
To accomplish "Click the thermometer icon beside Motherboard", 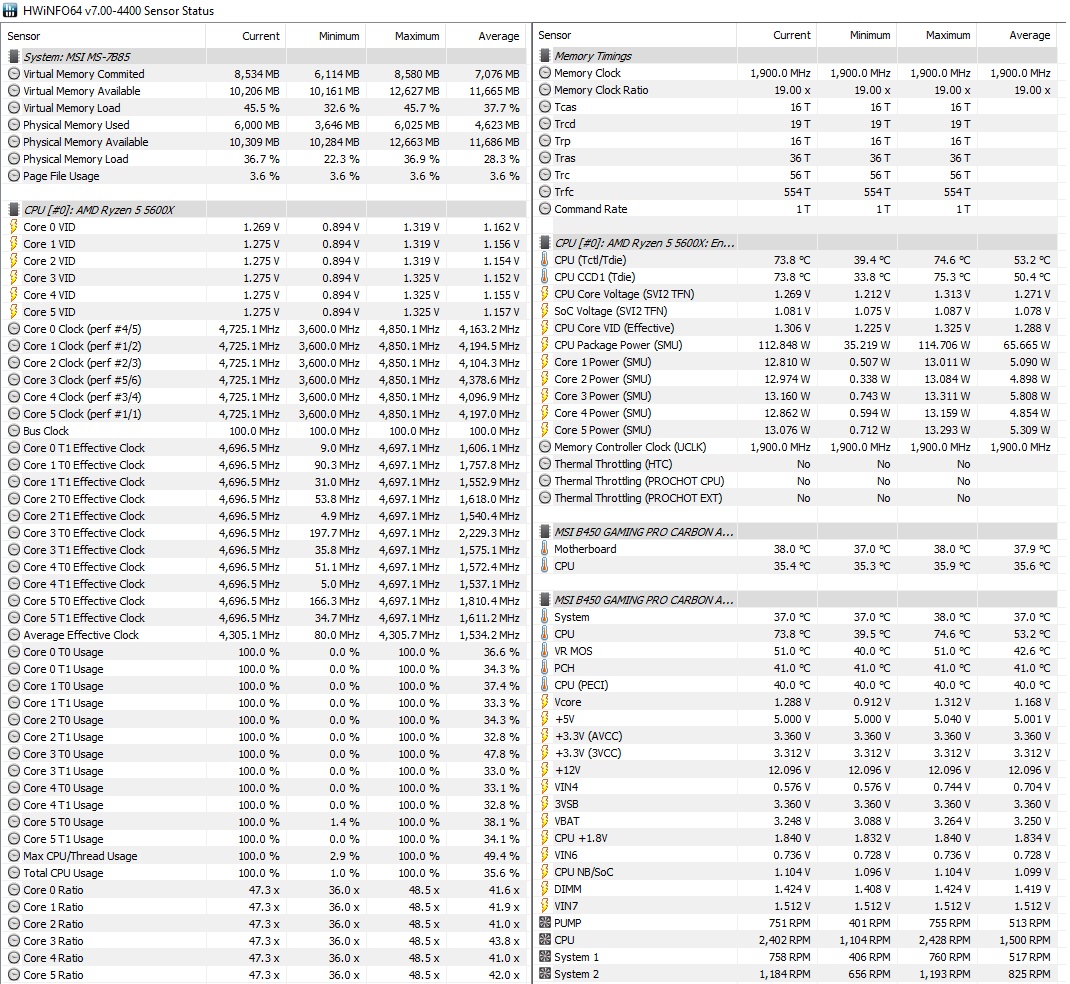I will pyautogui.click(x=545, y=549).
